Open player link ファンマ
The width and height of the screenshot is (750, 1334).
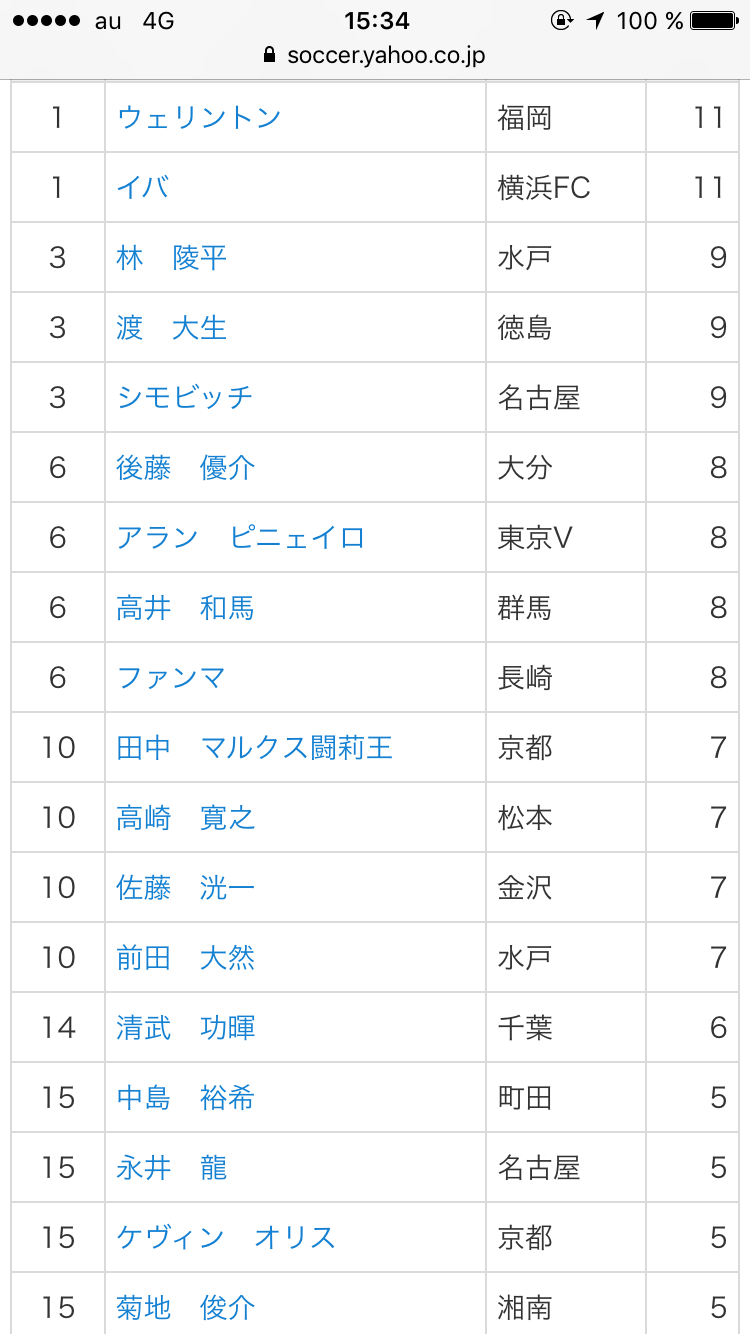(x=171, y=678)
